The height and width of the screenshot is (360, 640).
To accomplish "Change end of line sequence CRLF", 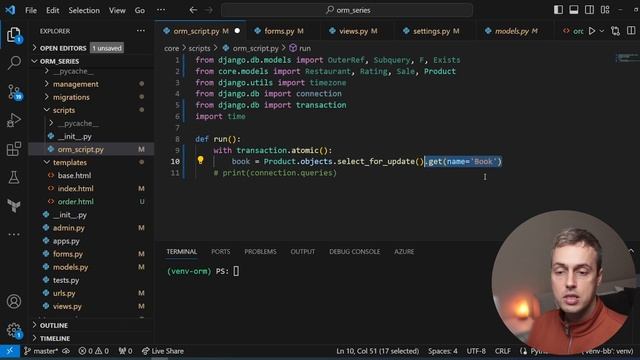I will point(502,351).
